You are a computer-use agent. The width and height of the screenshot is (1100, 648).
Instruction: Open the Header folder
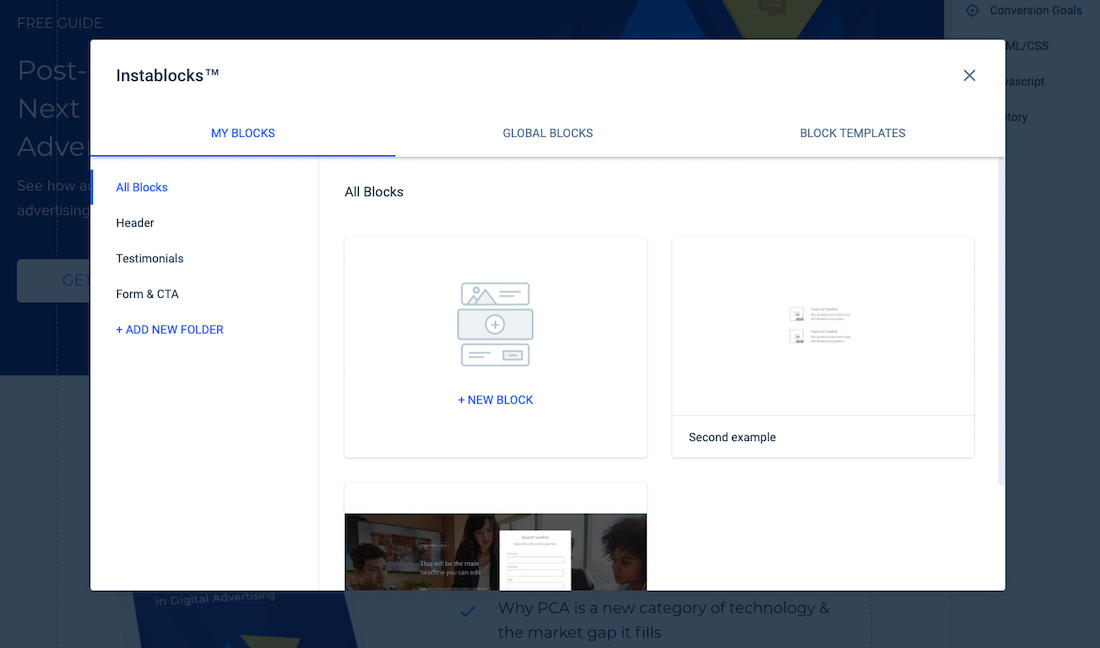click(x=135, y=223)
